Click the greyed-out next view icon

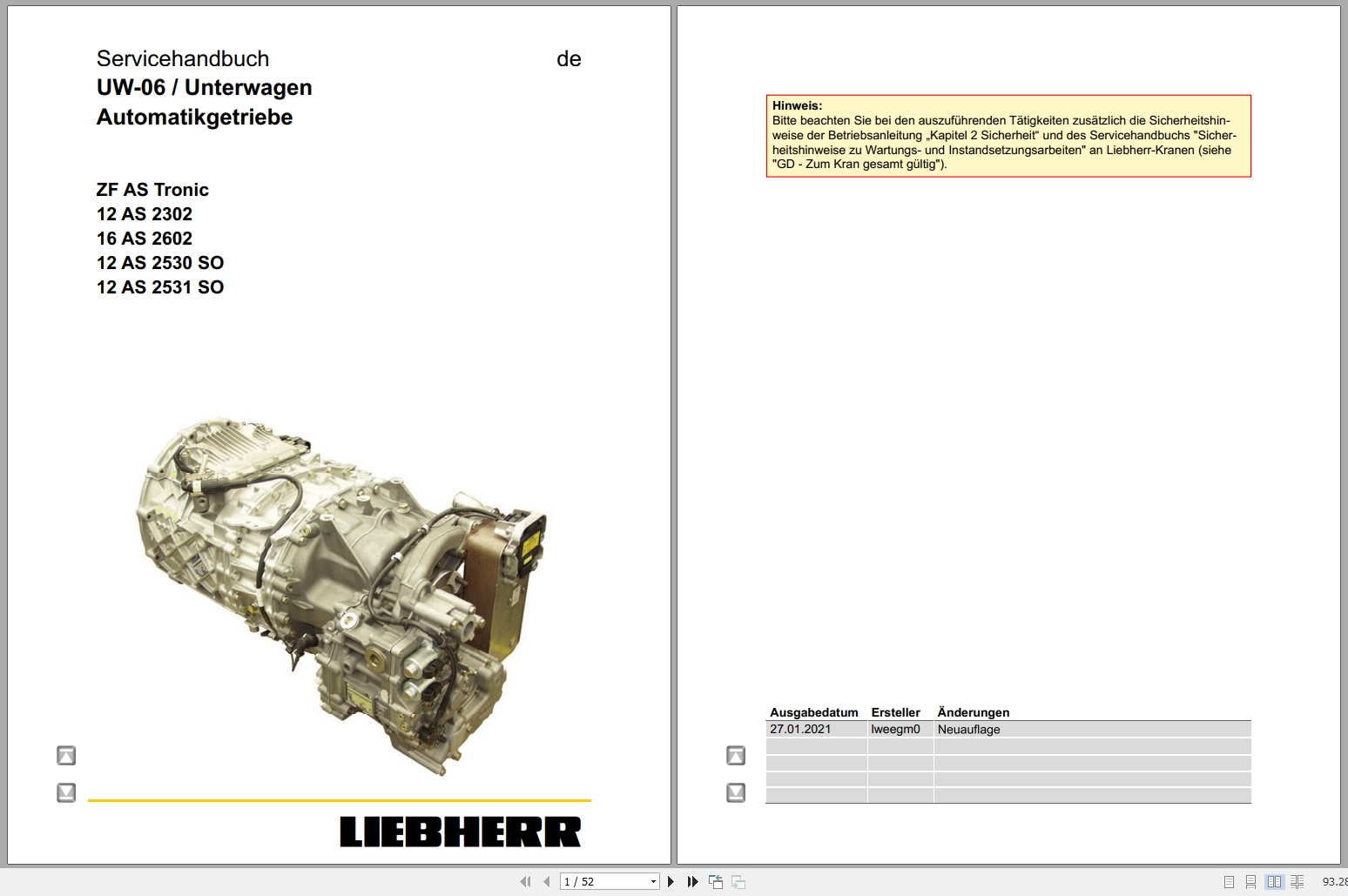tap(738, 882)
